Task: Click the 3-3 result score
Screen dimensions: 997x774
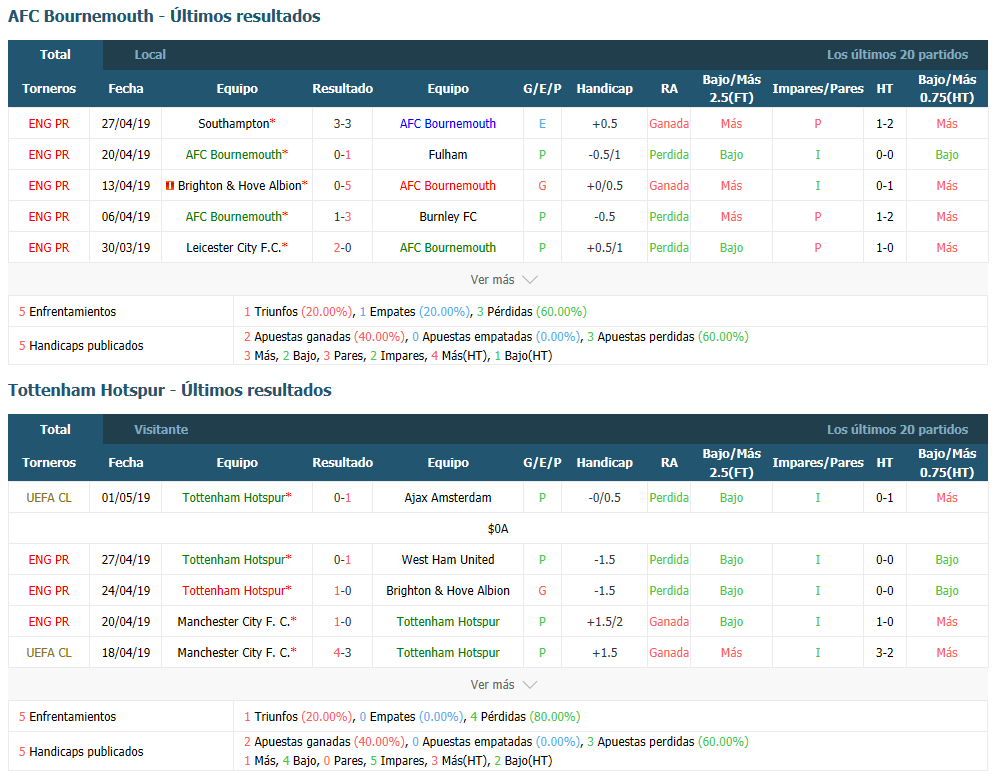Action: pos(342,123)
